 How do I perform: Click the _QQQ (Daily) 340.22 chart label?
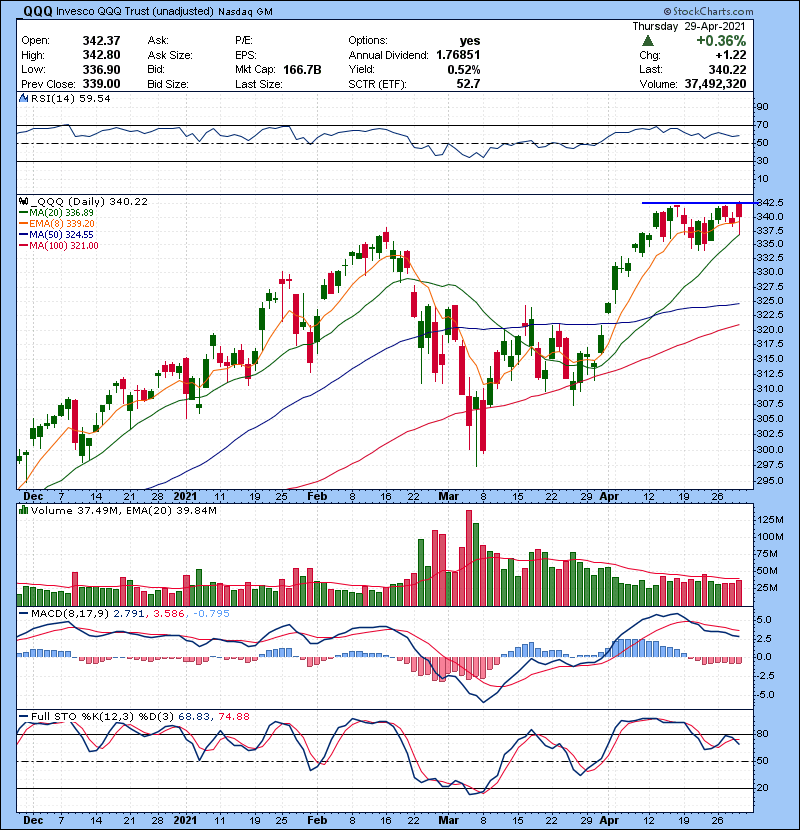coord(89,201)
